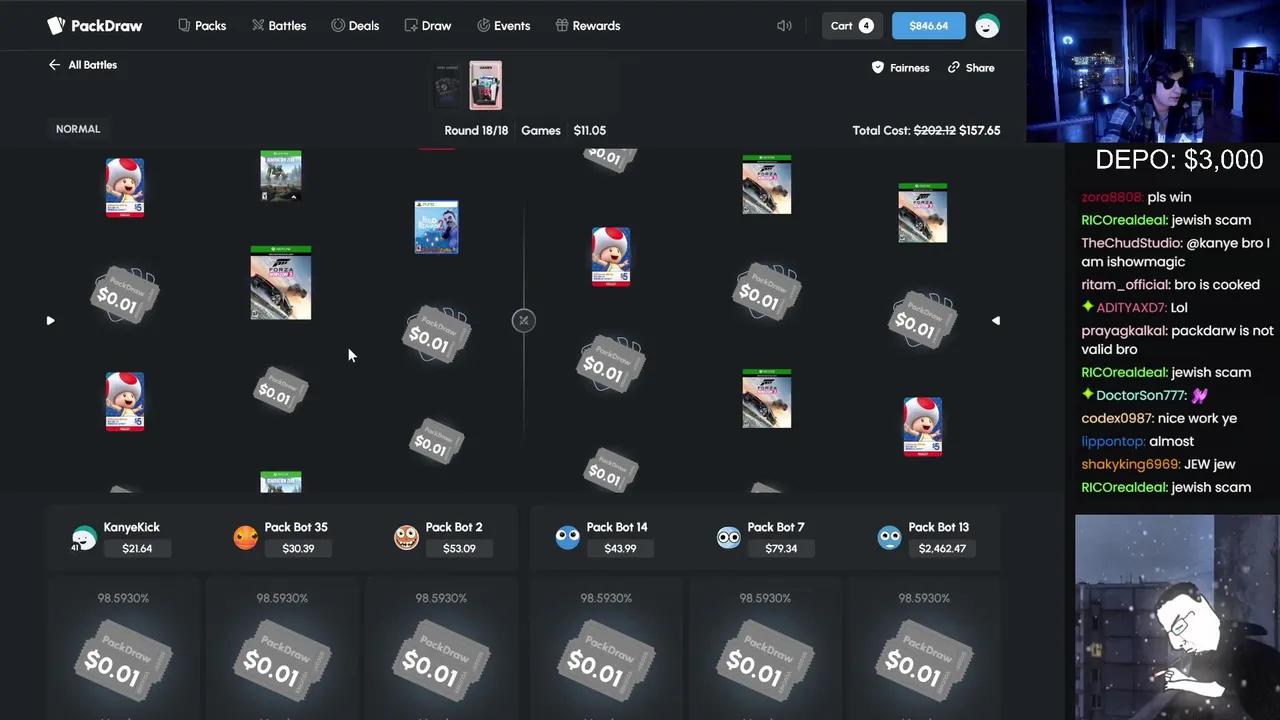Click the Pack Bot 7 name
The height and width of the screenshot is (720, 1280).
coord(776,527)
